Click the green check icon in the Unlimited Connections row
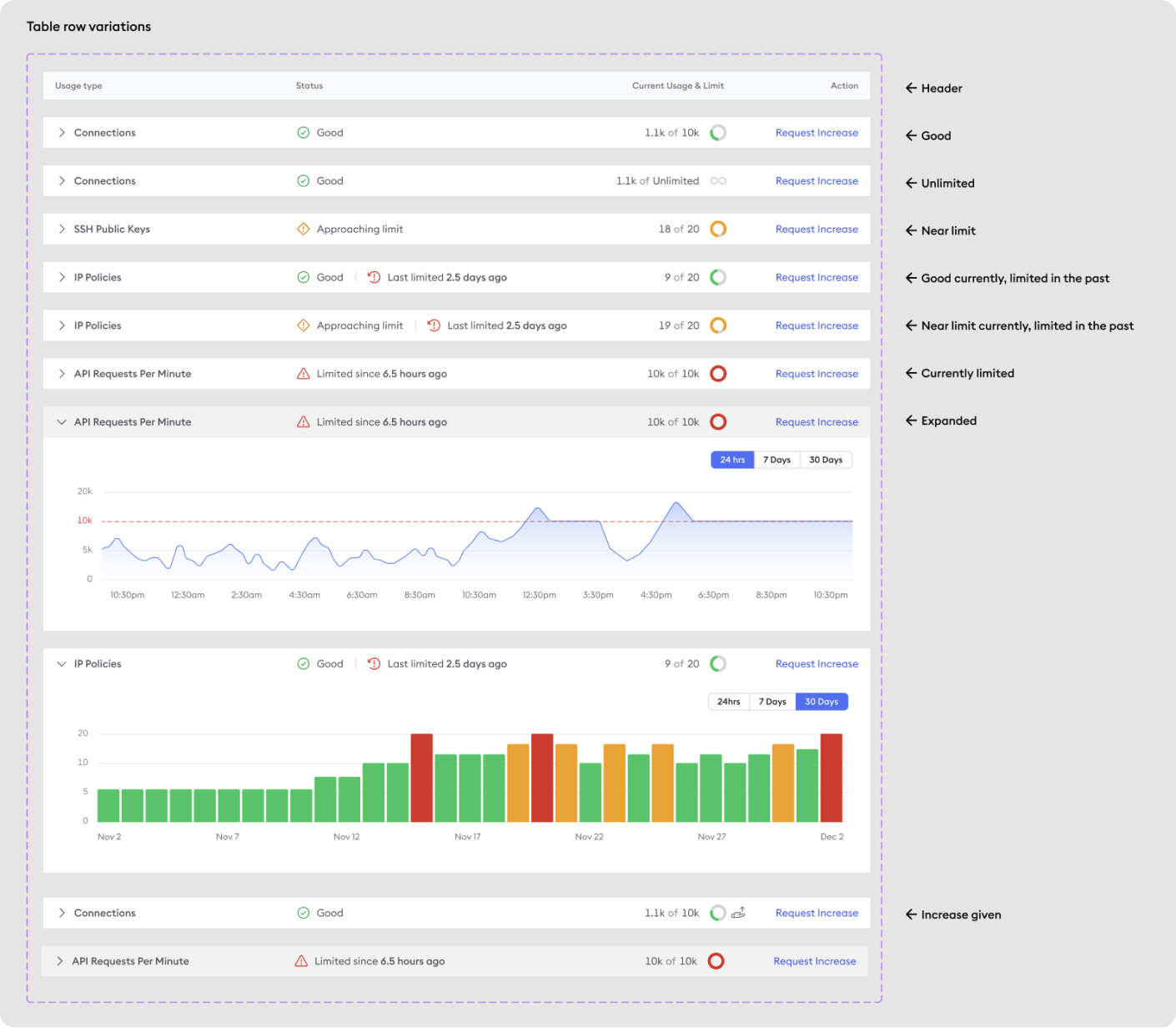The image size is (1176, 1028). point(304,181)
